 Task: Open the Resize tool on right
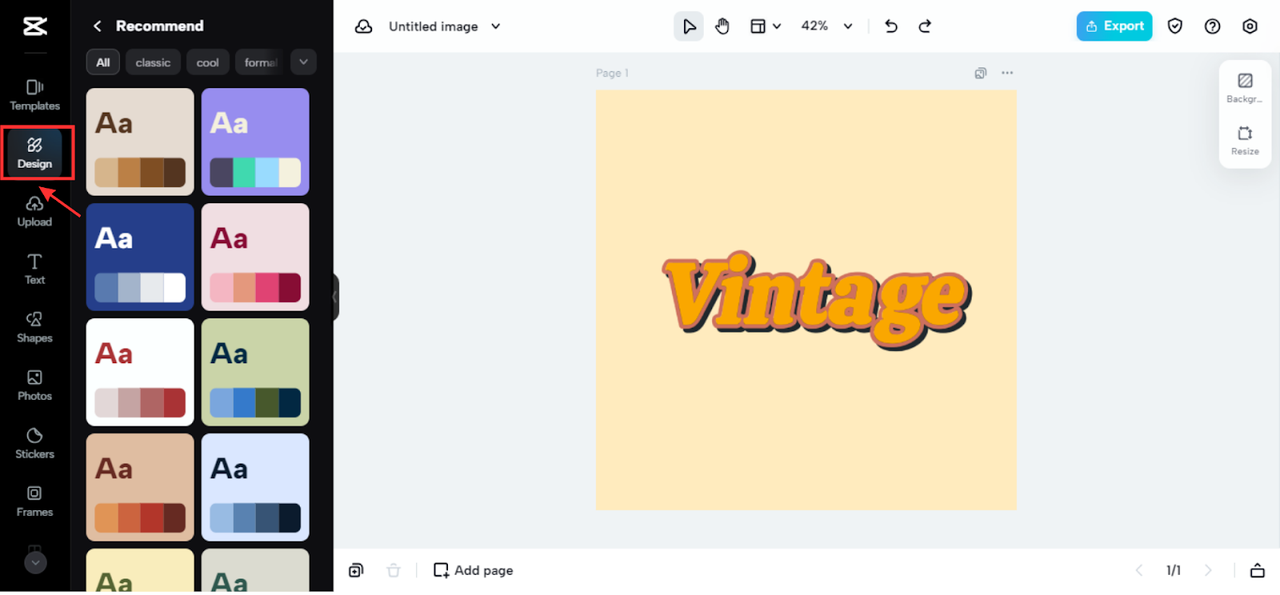tap(1245, 141)
